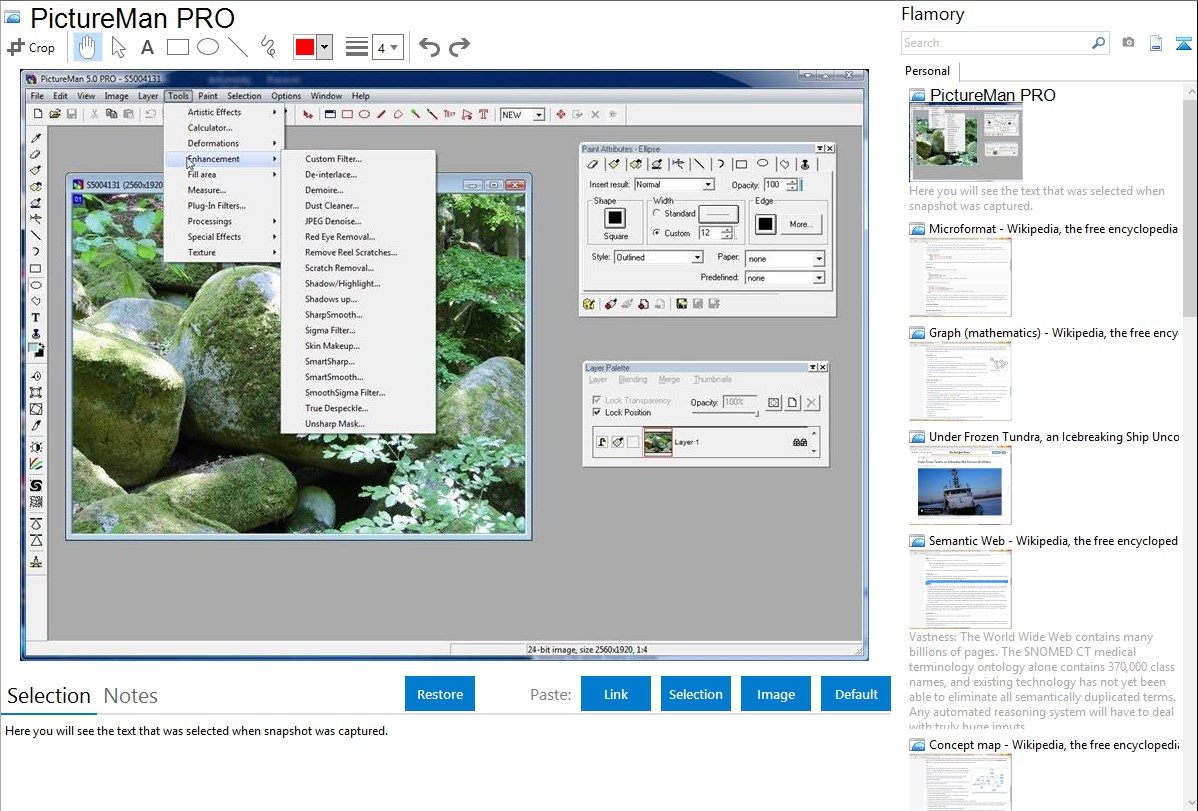Click the Shape Square black swatch
Viewport: 1198px width, 811px height.
point(615,218)
